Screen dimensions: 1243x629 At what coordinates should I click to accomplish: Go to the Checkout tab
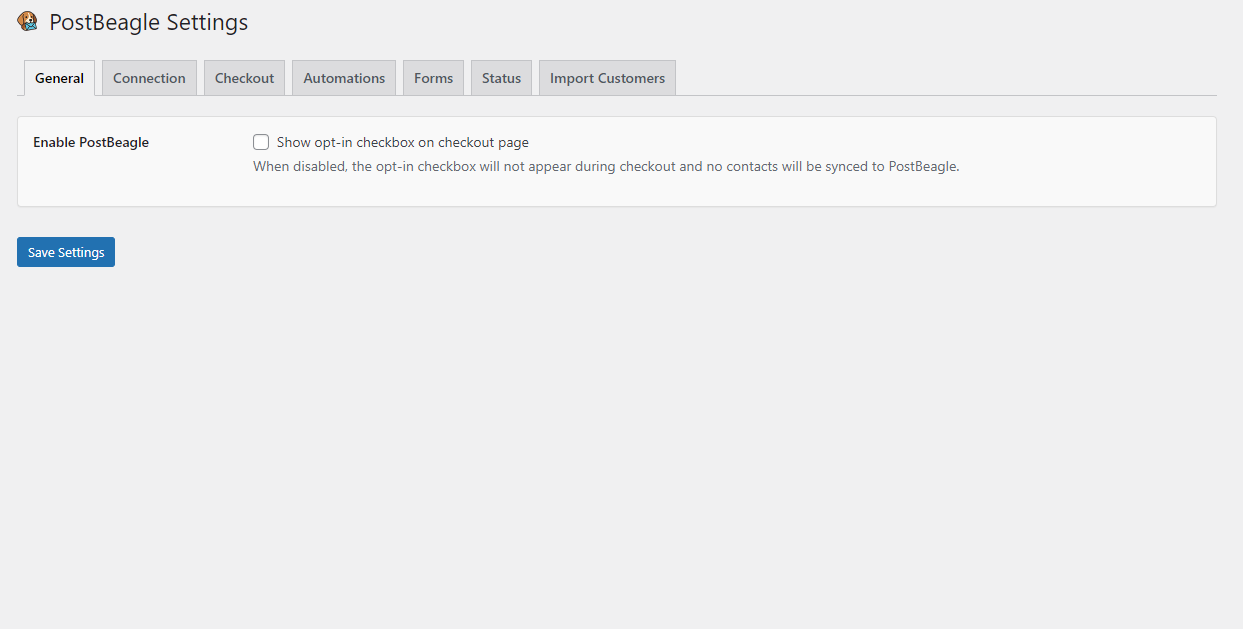[x=244, y=78]
